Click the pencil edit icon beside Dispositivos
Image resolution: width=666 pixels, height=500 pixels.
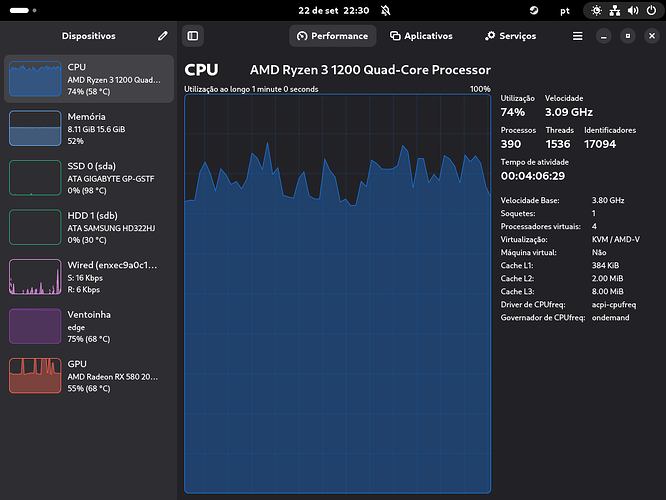coord(163,36)
